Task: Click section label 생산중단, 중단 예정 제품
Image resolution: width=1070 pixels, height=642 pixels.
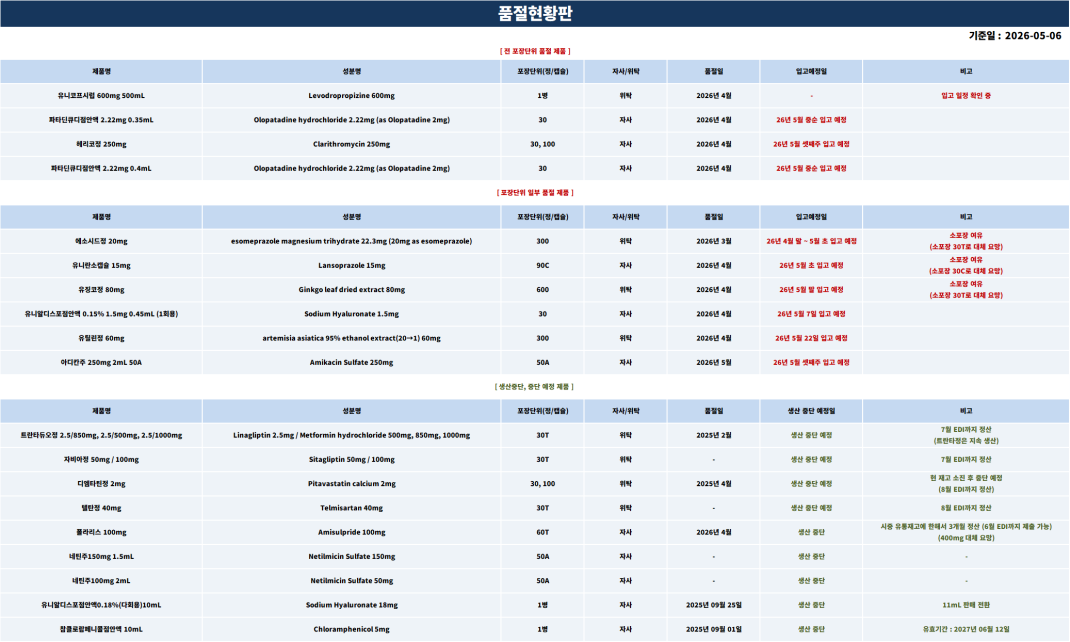Action: pyautogui.click(x=534, y=387)
